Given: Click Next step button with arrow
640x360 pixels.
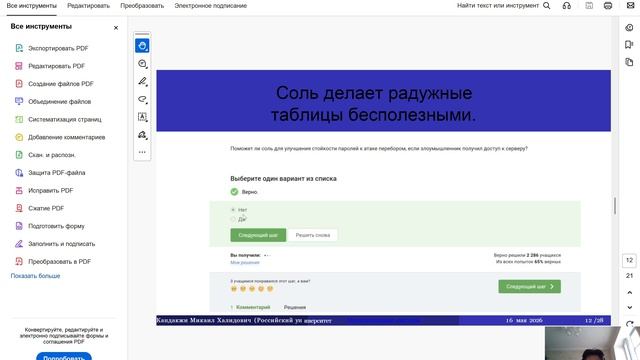Looking at the screenshot, I should point(529,287).
